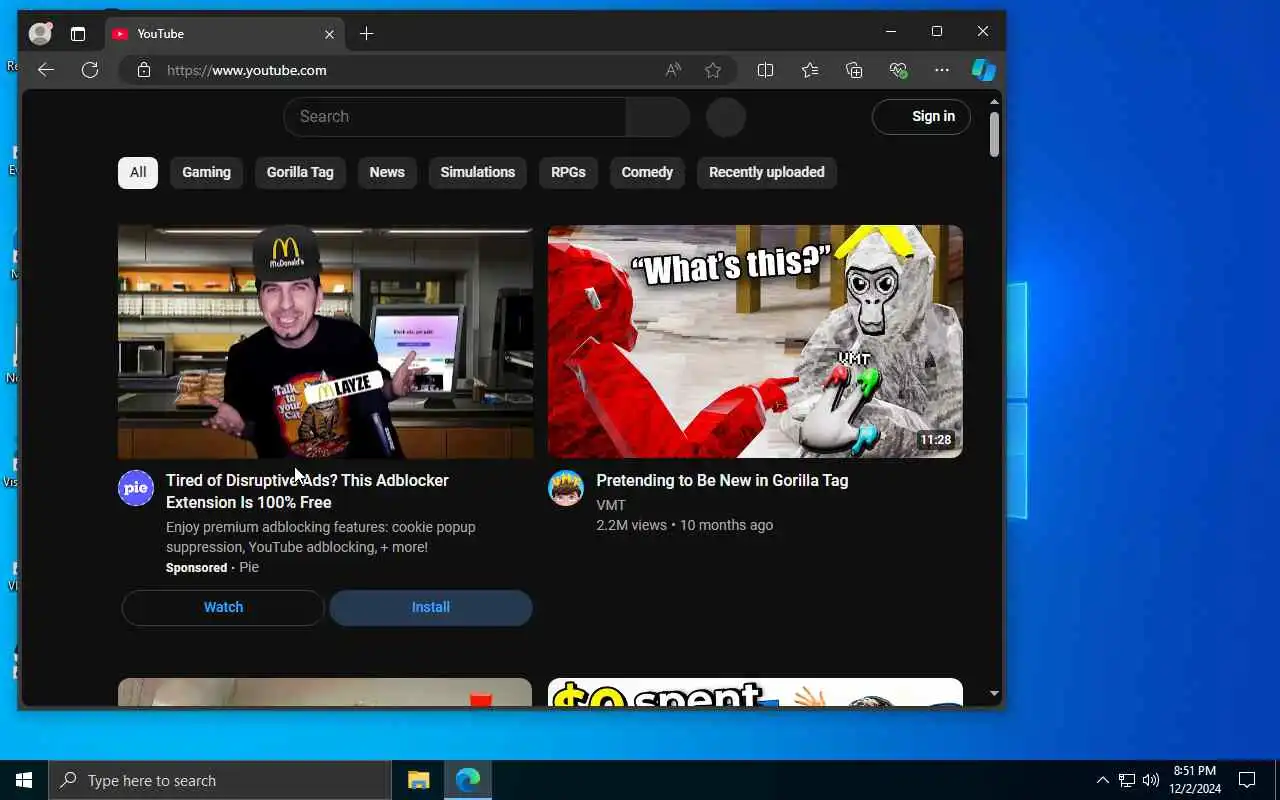
Task: Open the Windows notification center icon
Action: (1247, 780)
